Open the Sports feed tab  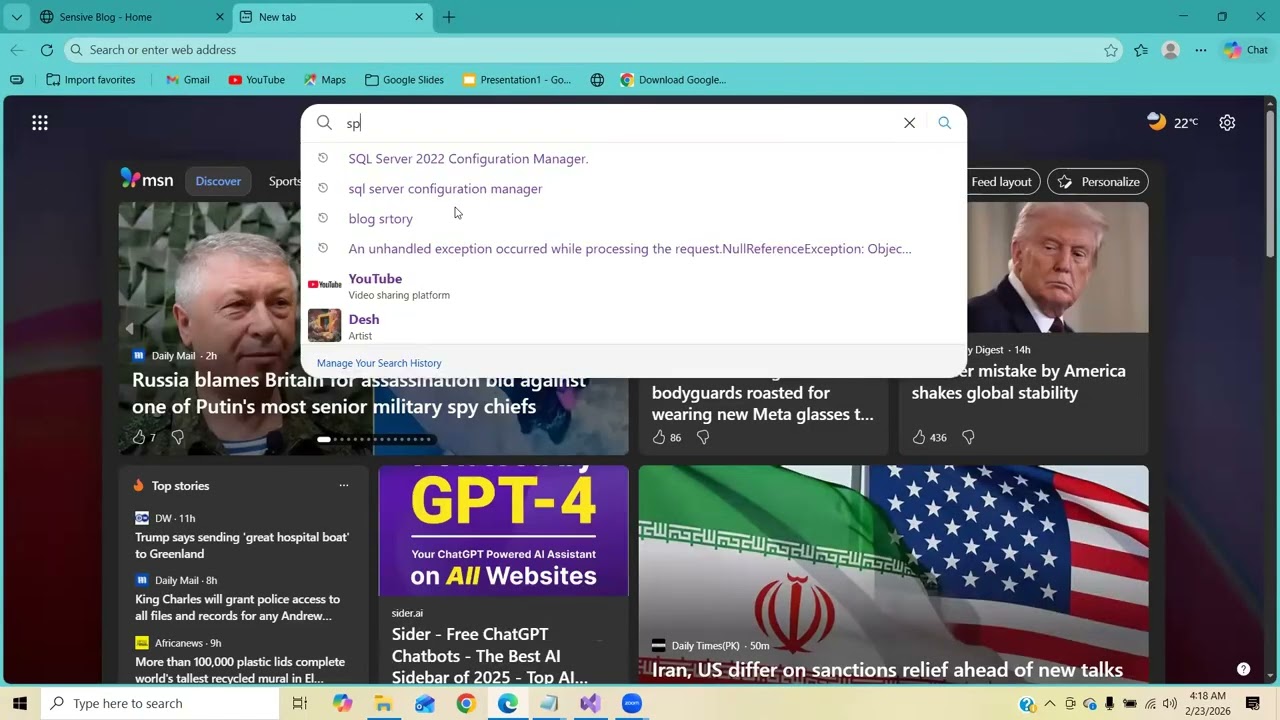tap(285, 181)
